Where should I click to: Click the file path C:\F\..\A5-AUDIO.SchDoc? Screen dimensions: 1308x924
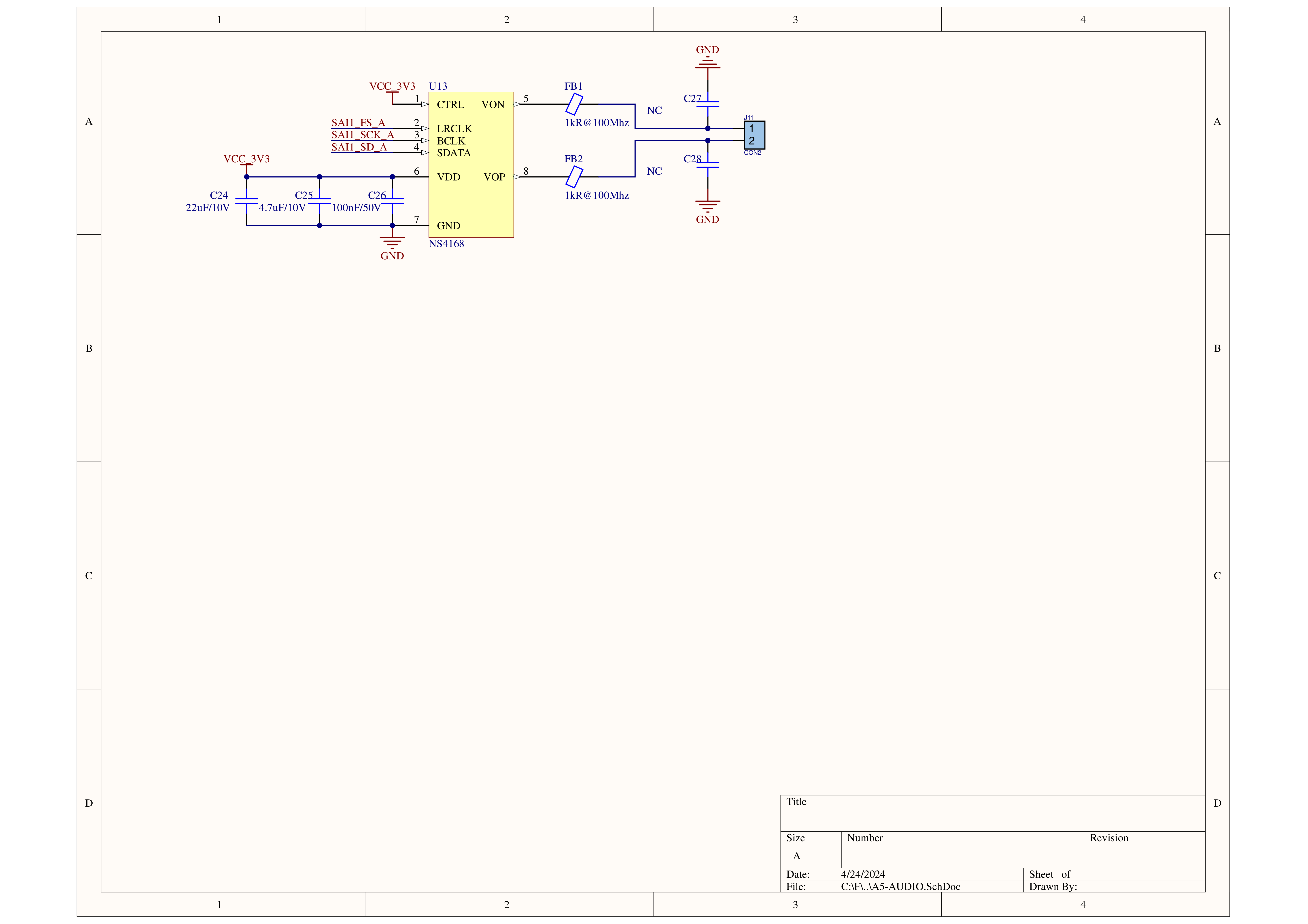click(x=901, y=887)
